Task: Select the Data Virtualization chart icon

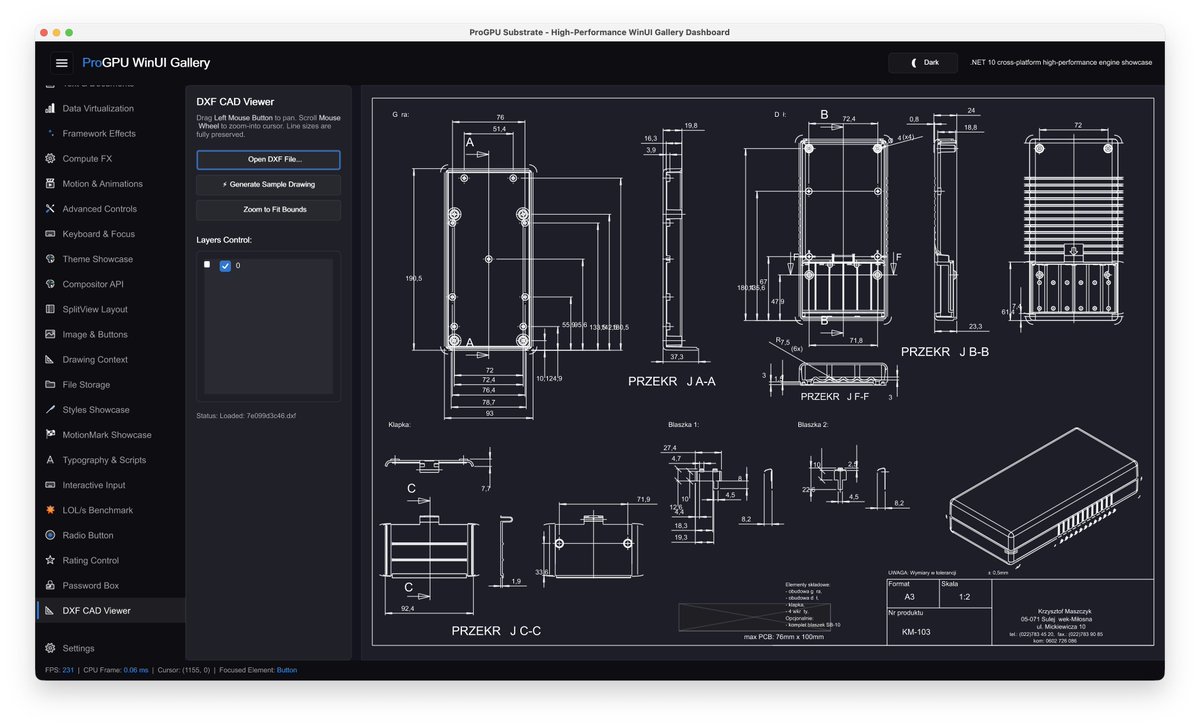Action: click(x=51, y=109)
